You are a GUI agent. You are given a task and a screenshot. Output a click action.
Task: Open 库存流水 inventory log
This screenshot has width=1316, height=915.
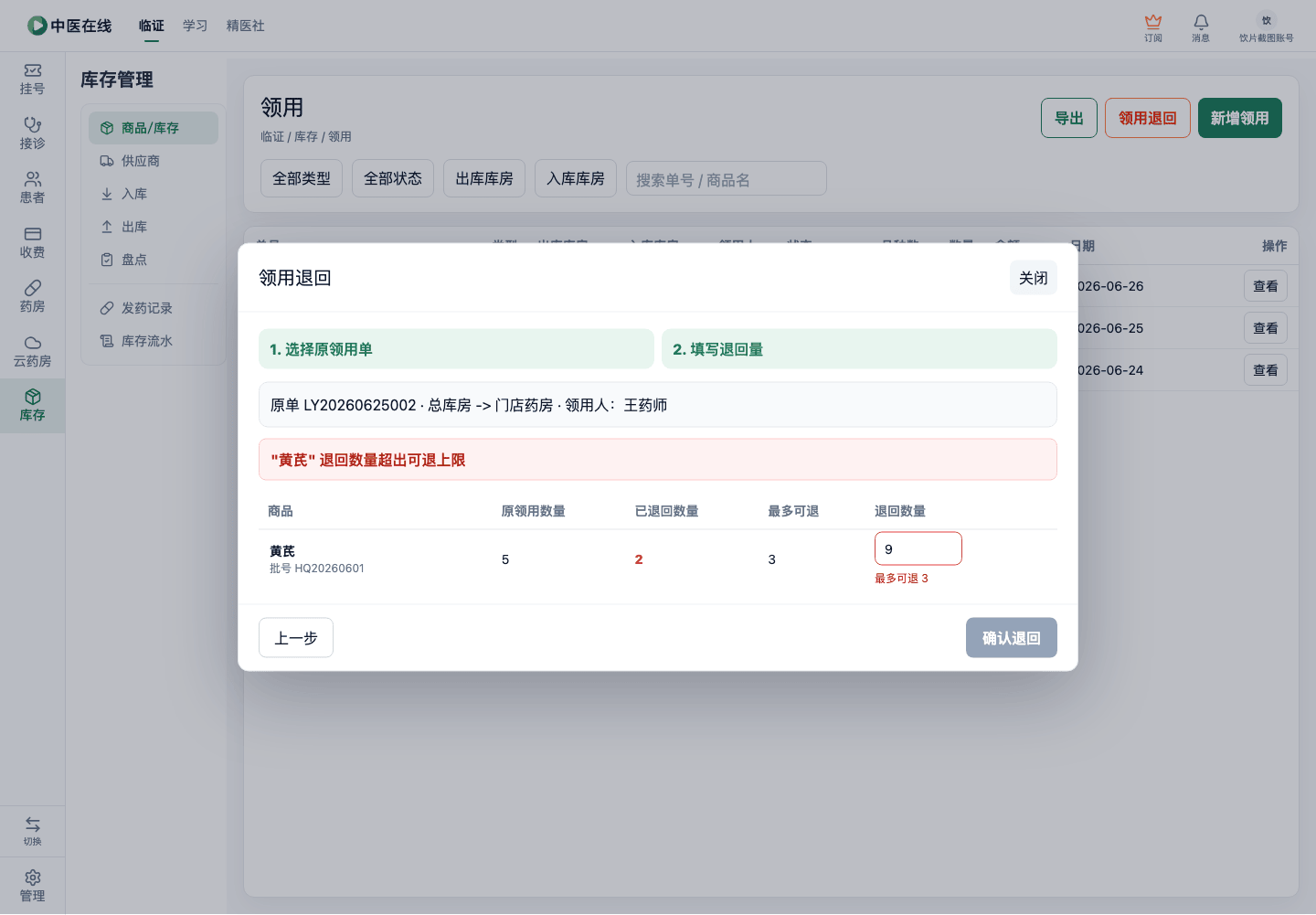pos(154,341)
